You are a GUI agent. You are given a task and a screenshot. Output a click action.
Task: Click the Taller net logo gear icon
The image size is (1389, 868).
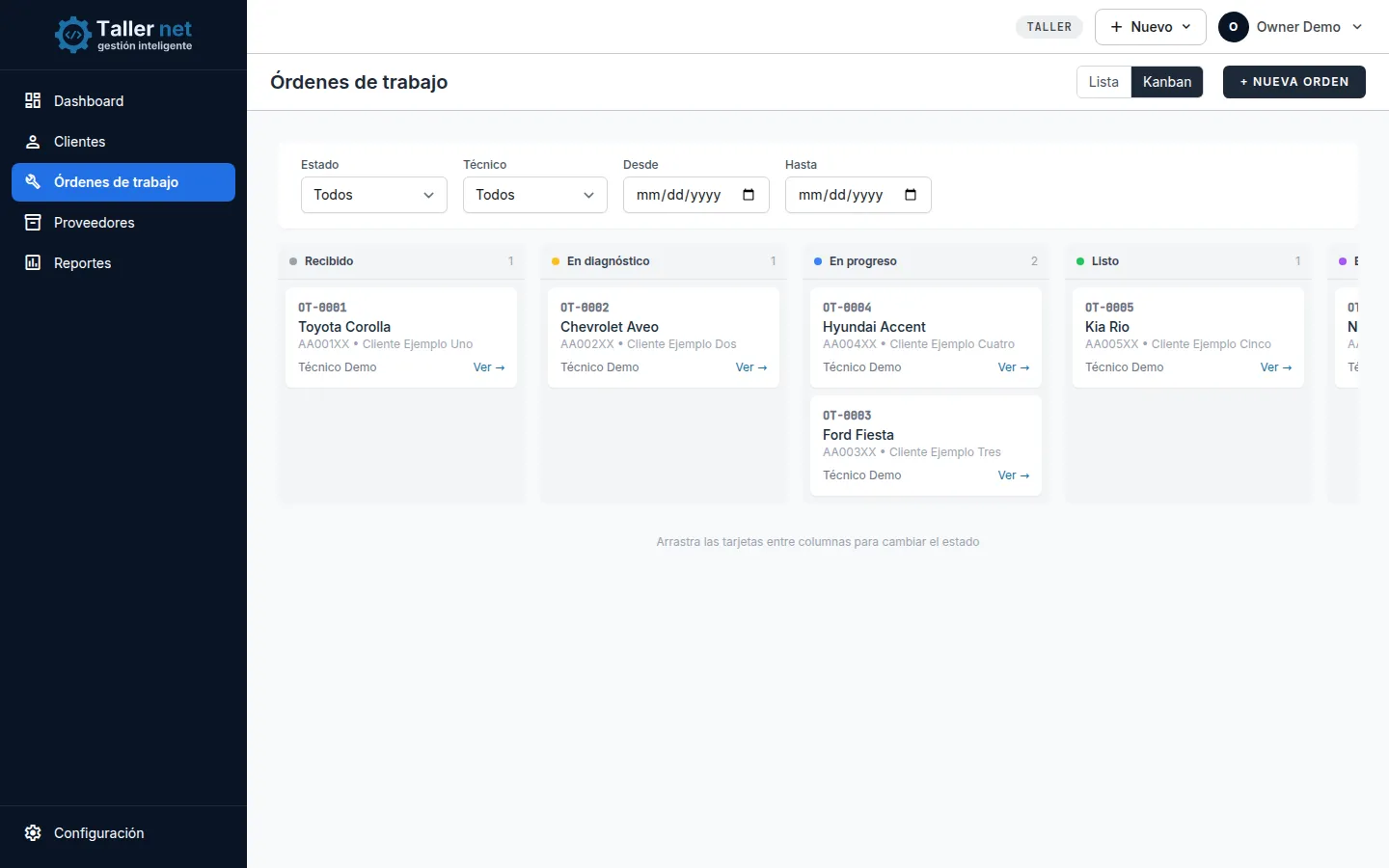[x=72, y=35]
